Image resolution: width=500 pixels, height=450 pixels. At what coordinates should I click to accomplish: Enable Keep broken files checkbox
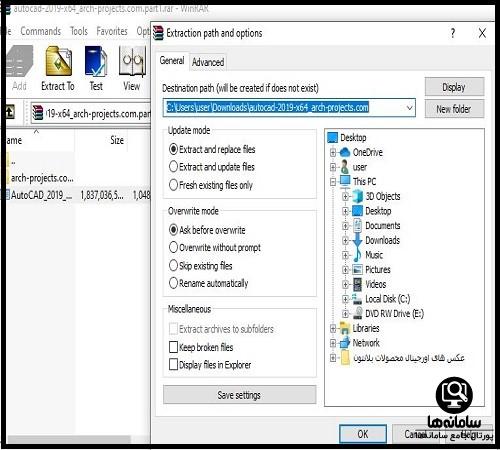tap(173, 347)
